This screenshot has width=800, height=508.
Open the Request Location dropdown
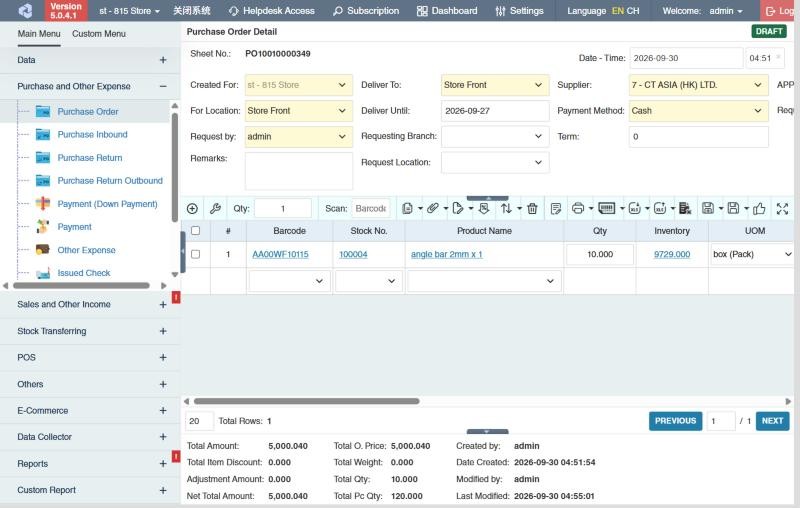pos(495,163)
